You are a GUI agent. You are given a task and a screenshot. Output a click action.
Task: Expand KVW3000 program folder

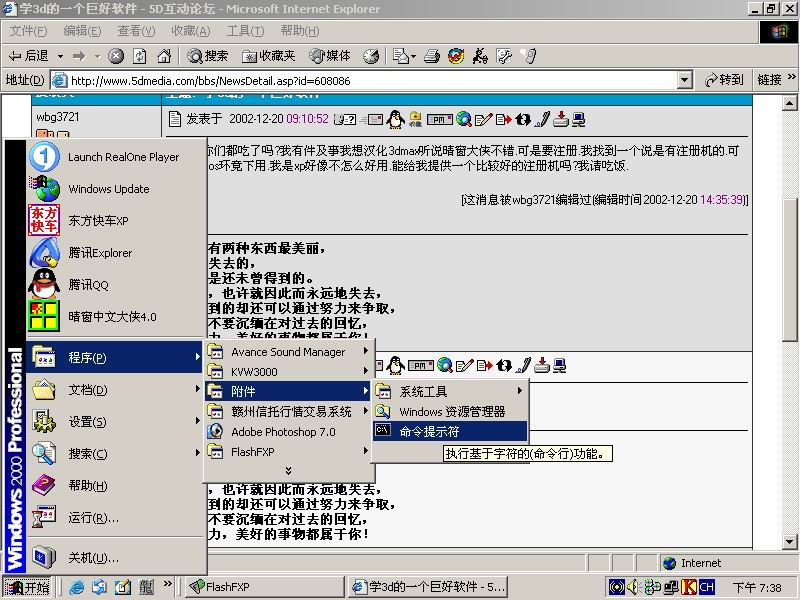point(289,371)
